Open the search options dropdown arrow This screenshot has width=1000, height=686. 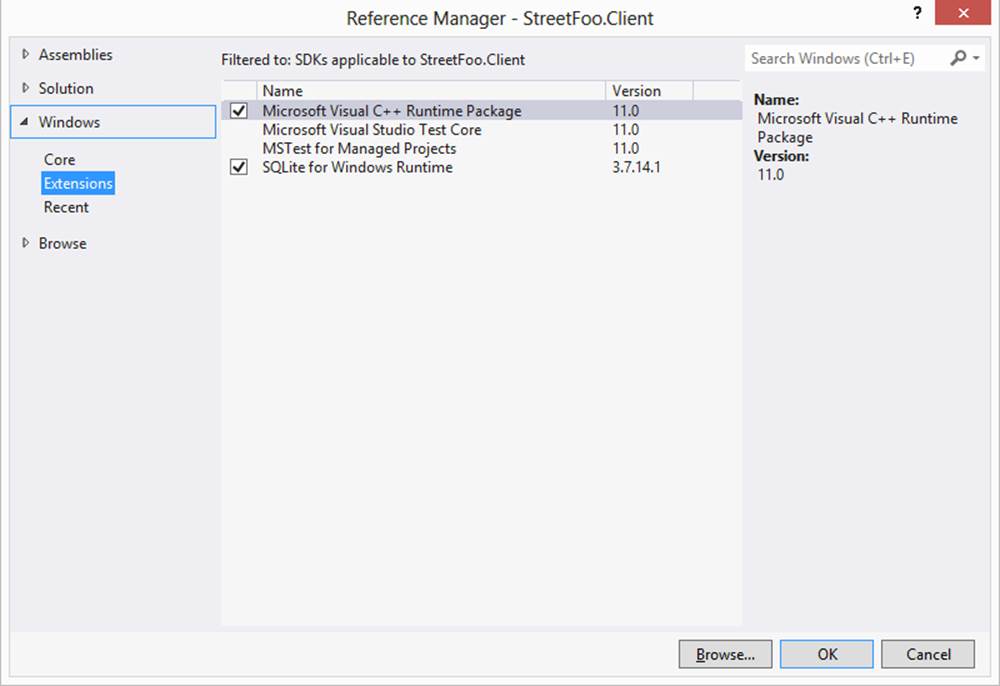coord(976,58)
